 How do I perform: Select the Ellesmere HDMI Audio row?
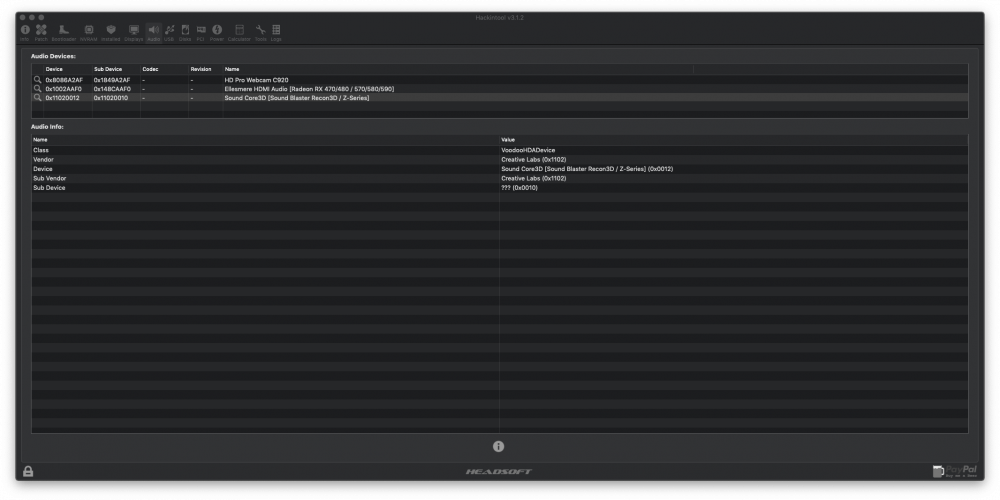pyautogui.click(x=500, y=89)
